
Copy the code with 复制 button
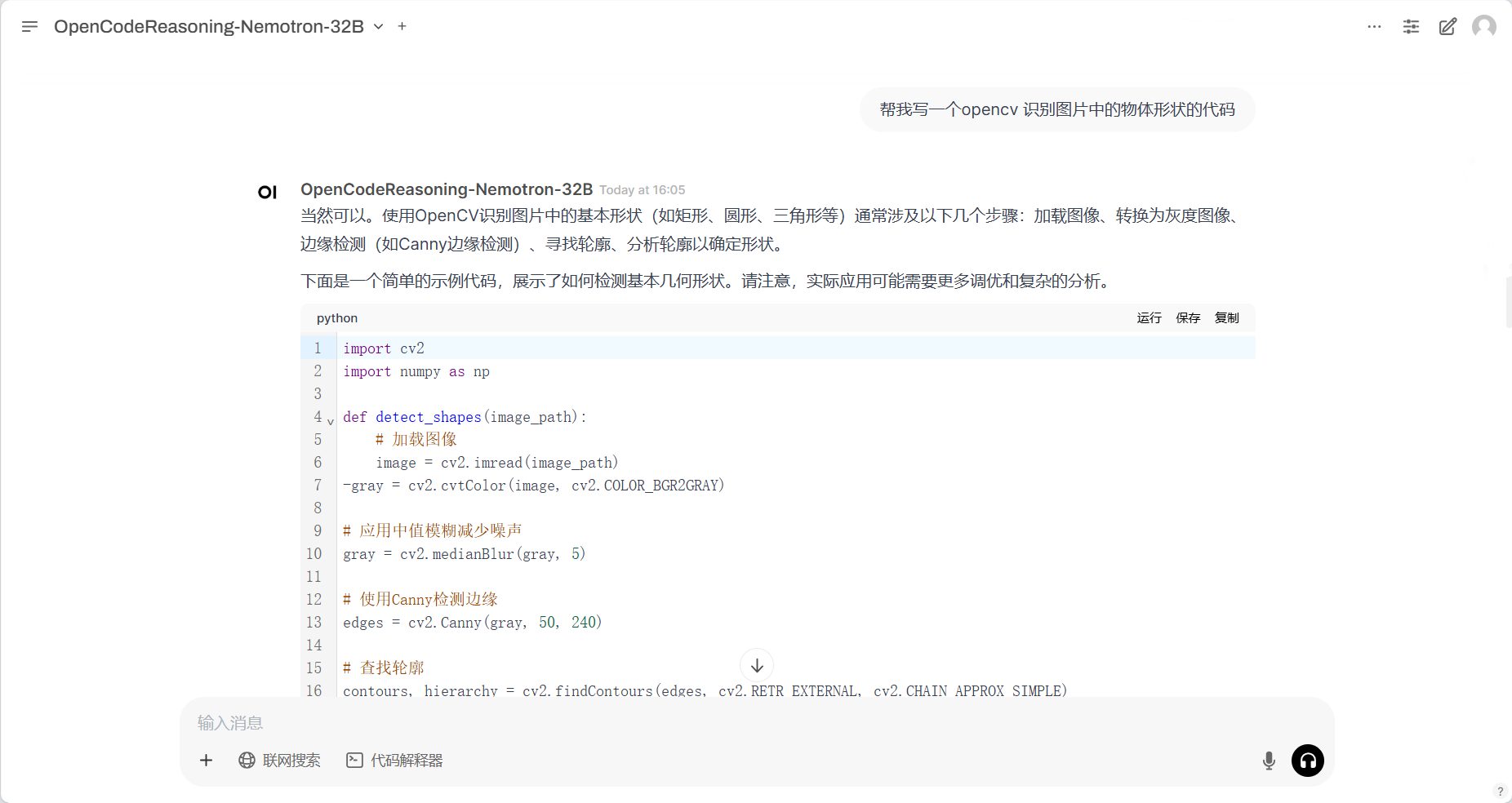1226,318
